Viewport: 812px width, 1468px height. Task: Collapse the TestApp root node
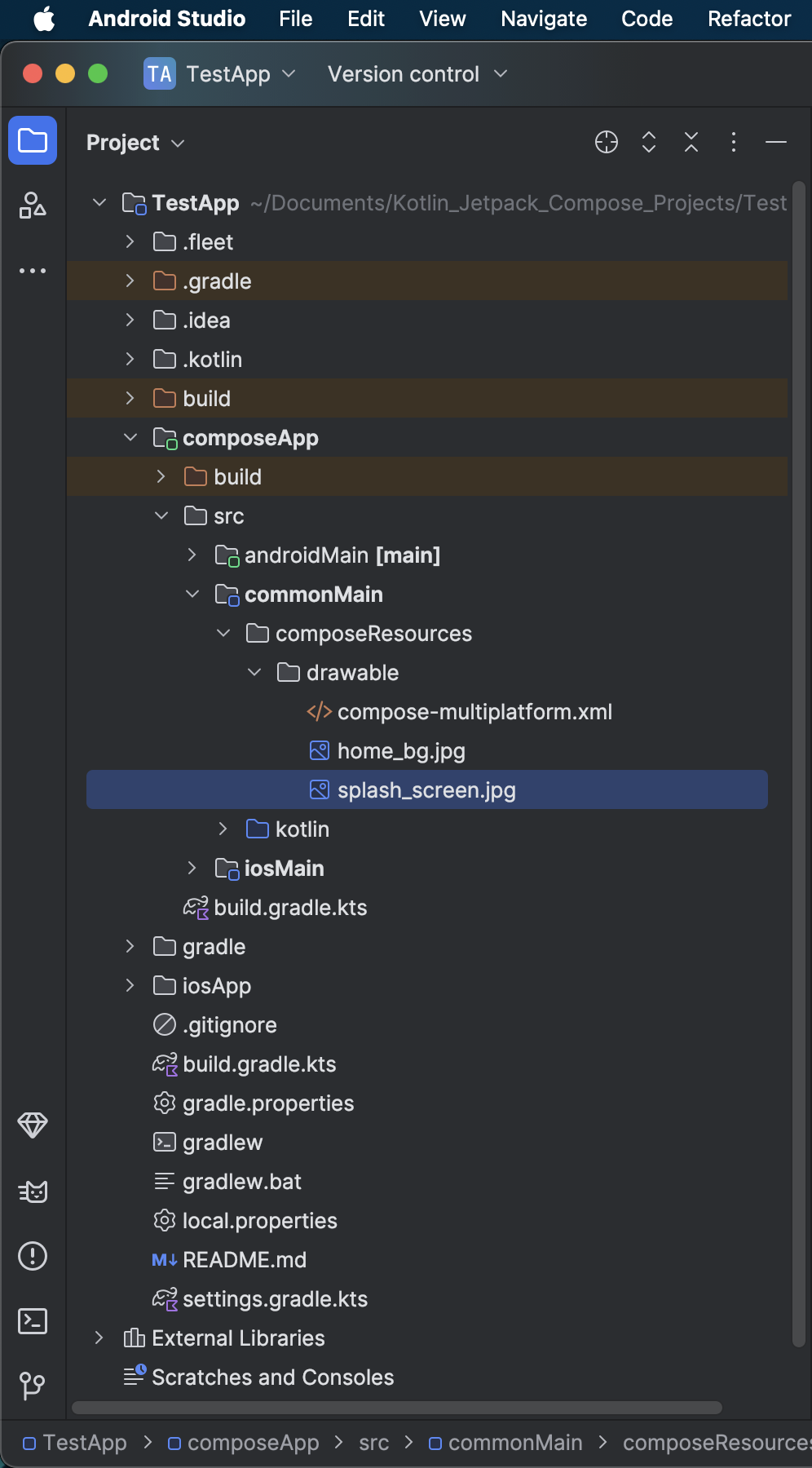99,202
